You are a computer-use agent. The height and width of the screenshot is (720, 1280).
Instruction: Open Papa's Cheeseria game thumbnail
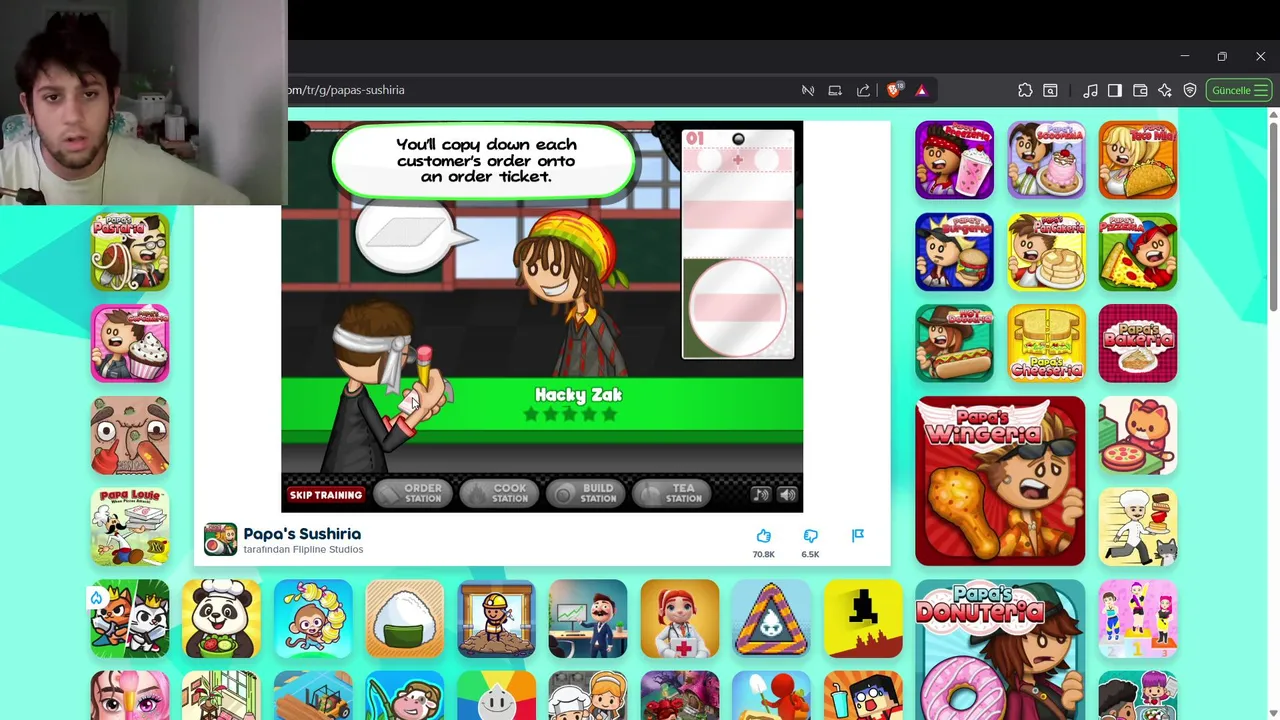click(x=1046, y=343)
